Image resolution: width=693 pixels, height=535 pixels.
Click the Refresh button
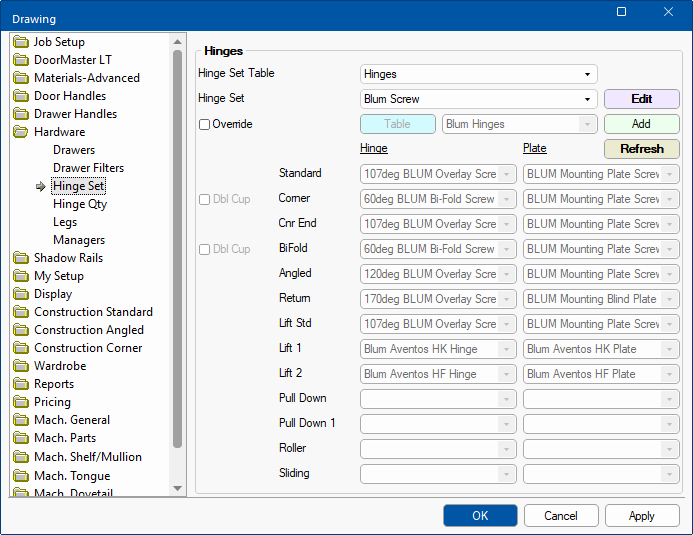coord(641,149)
